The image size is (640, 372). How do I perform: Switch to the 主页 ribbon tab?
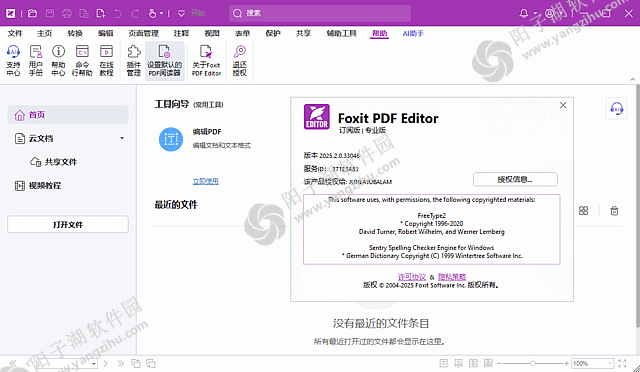point(44,33)
